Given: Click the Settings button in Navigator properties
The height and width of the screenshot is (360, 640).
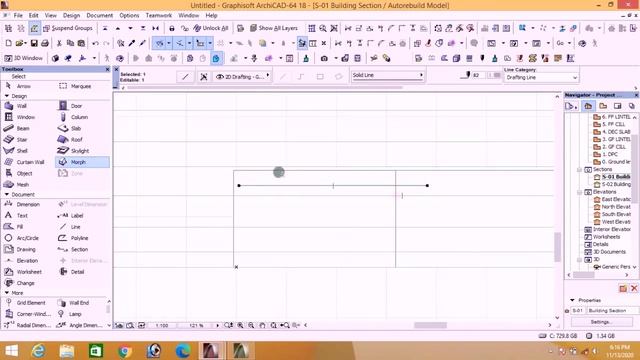Looking at the screenshot, I should 601,322.
